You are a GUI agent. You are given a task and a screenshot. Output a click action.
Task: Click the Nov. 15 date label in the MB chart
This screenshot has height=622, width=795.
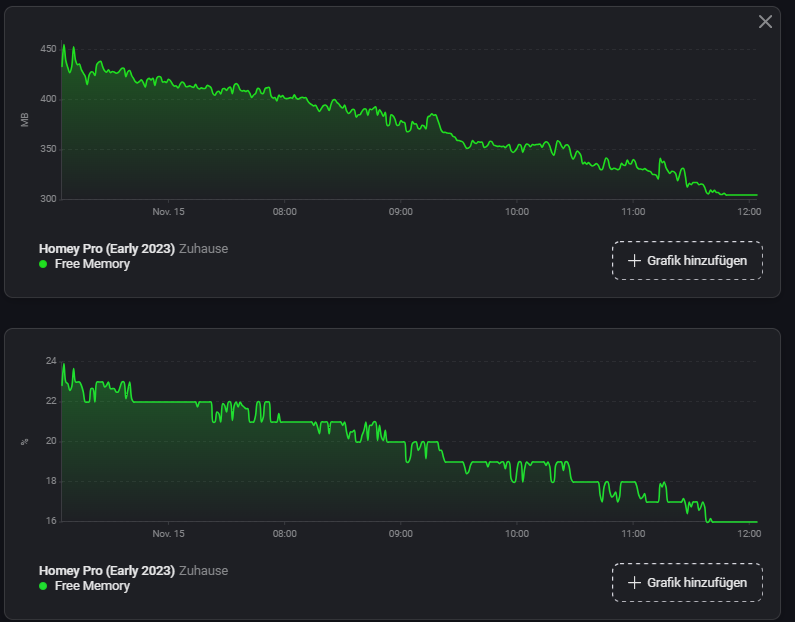click(x=168, y=212)
